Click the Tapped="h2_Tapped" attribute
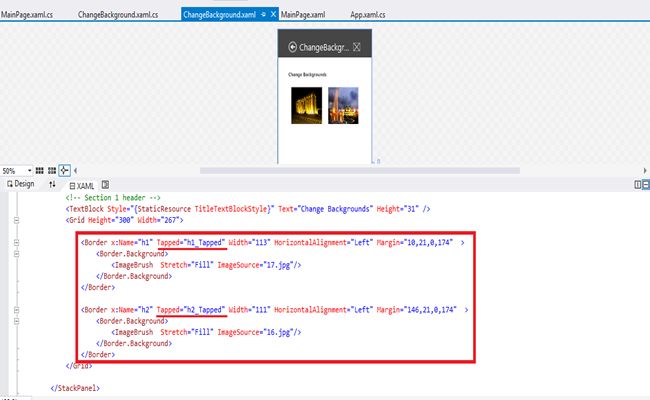 tap(191, 310)
